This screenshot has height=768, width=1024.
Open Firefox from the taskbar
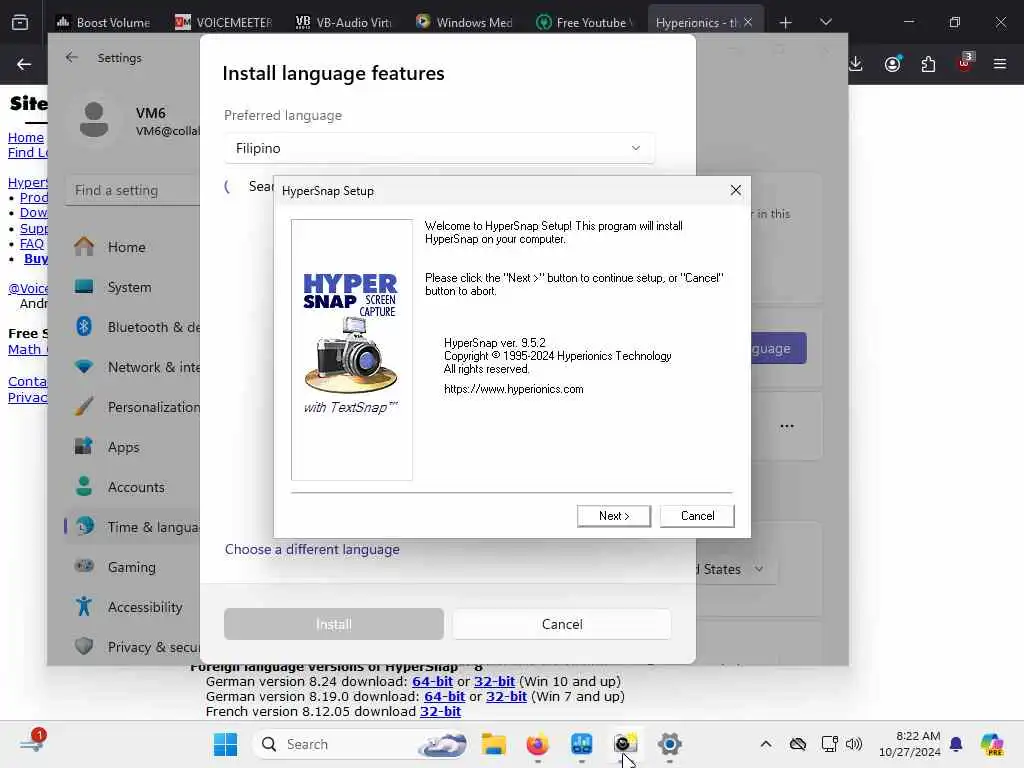[537, 744]
